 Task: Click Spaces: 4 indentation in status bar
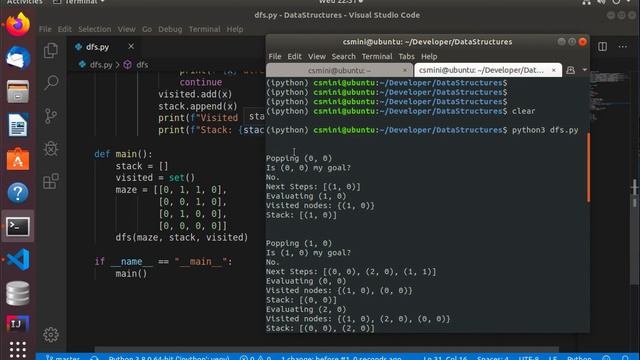click(493, 357)
